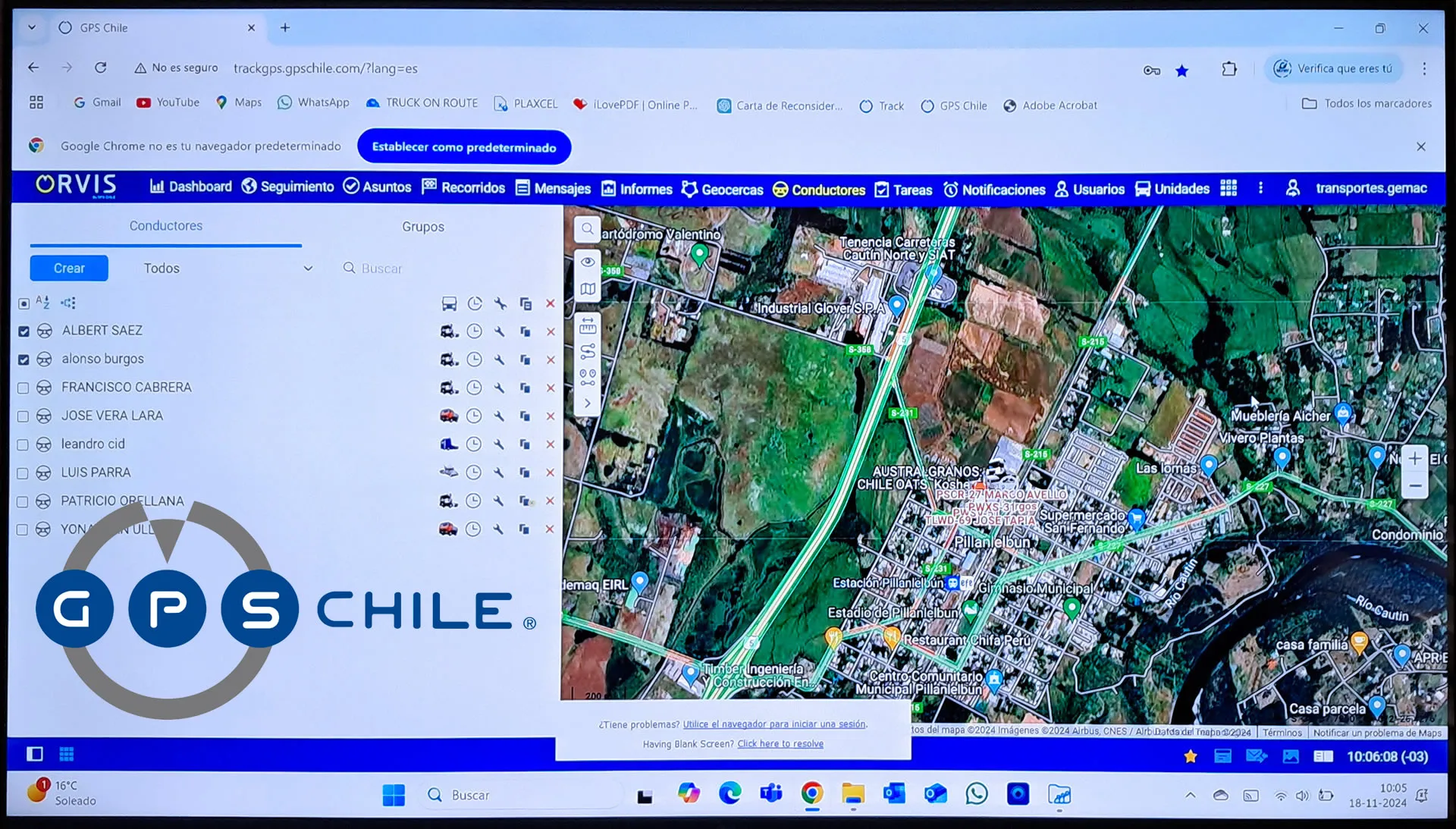Screen dimensions: 1456x829
Task: Open the apps grid icon in navbar
Action: click(x=1228, y=188)
